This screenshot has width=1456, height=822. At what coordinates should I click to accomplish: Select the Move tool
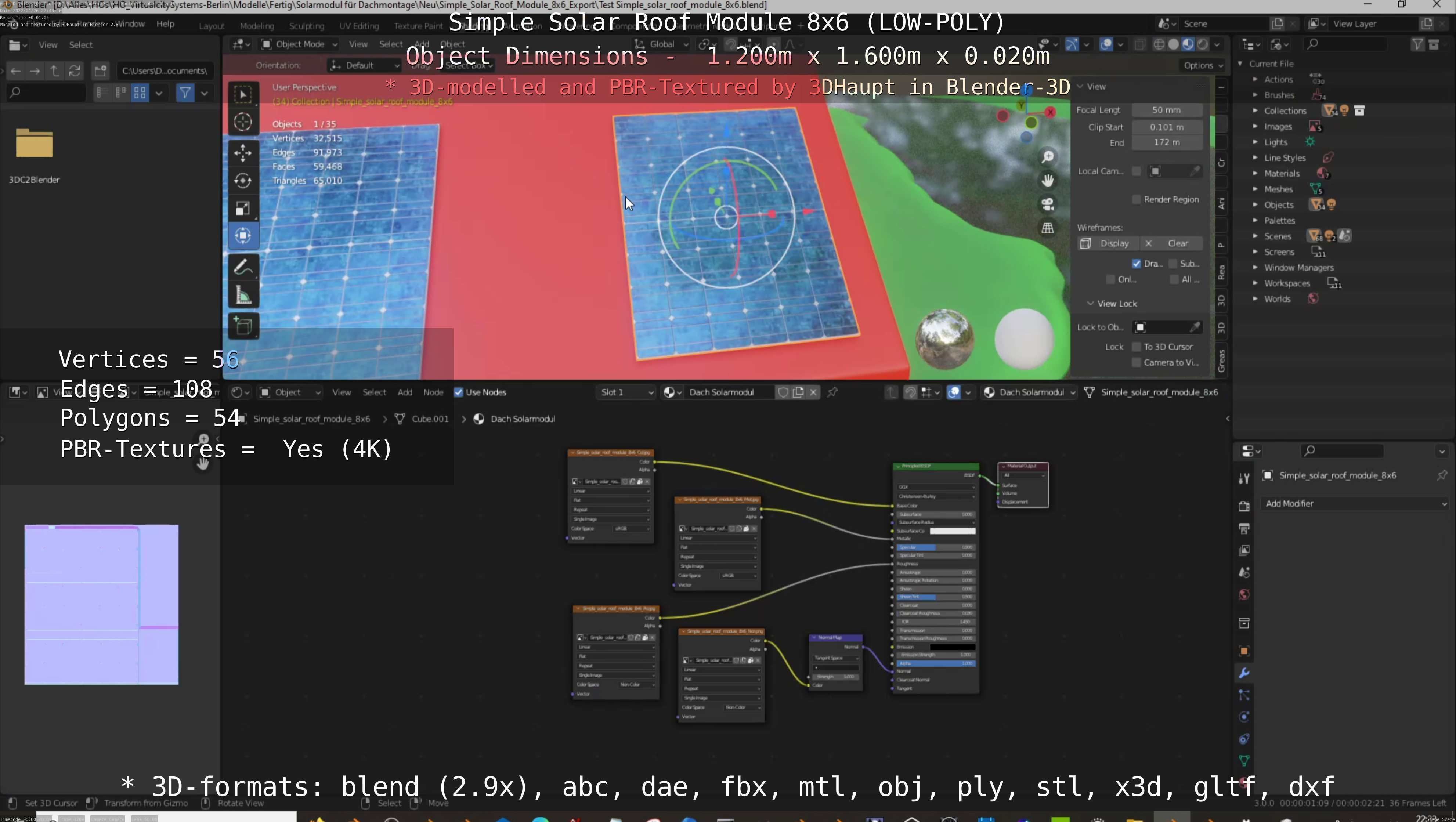(x=243, y=152)
